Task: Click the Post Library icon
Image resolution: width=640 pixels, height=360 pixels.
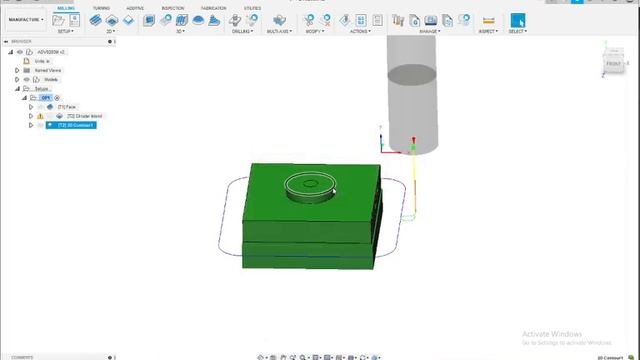Action: 414,20
